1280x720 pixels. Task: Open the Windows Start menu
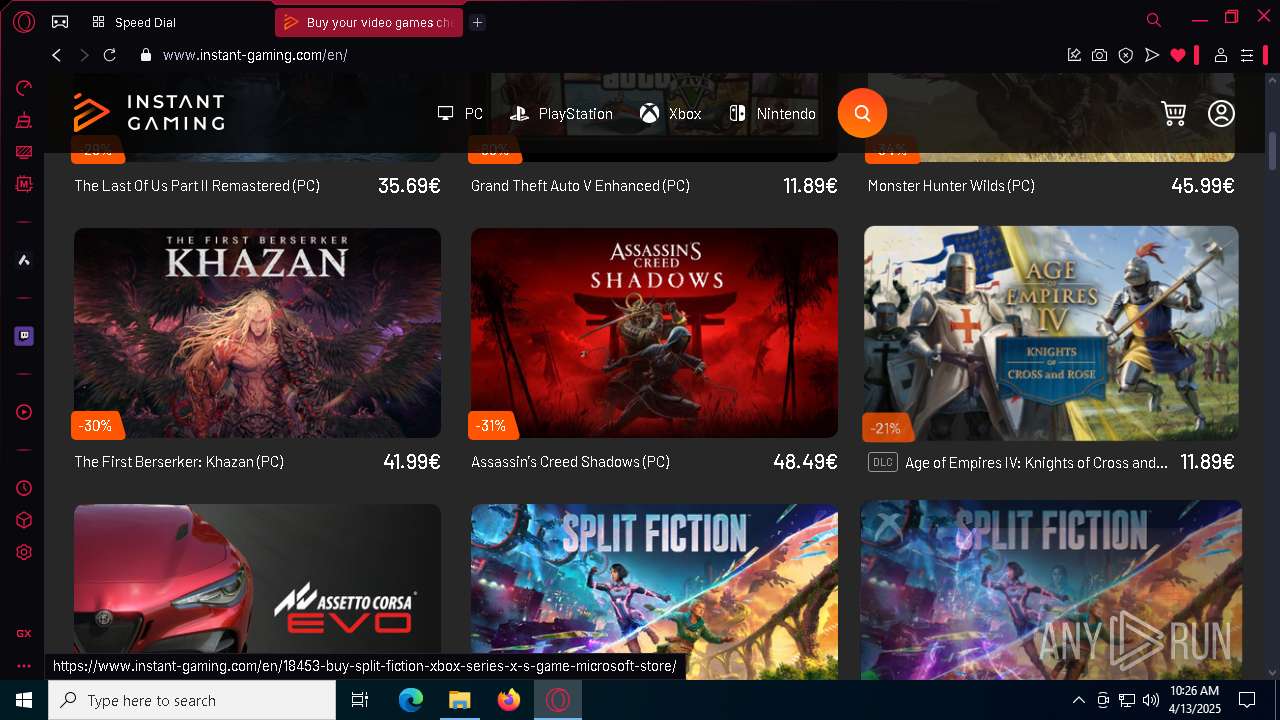[24, 700]
